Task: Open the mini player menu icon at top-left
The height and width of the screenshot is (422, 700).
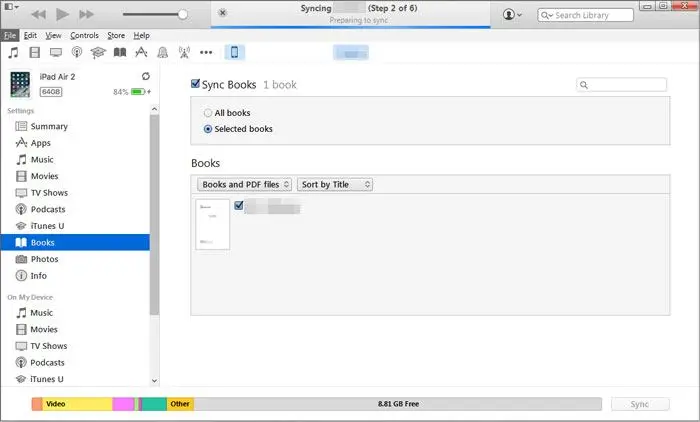Action: 11,7
